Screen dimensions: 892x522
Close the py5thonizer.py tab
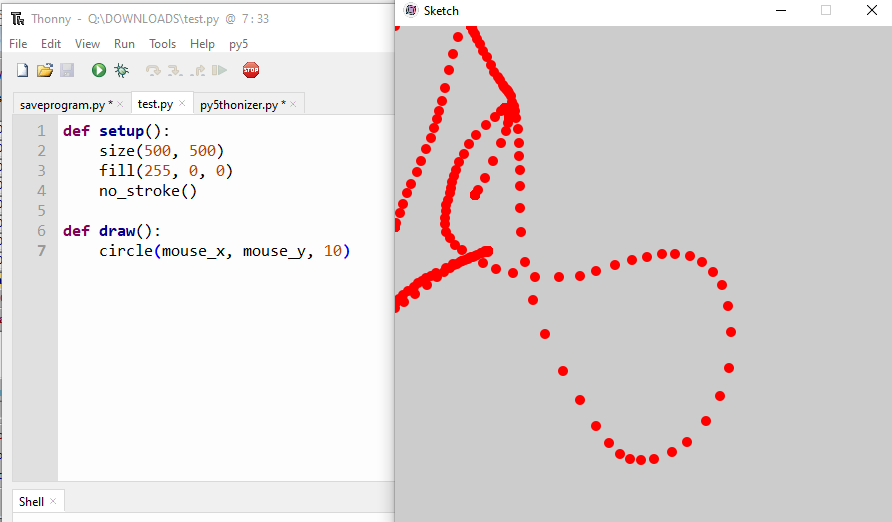pos(293,104)
